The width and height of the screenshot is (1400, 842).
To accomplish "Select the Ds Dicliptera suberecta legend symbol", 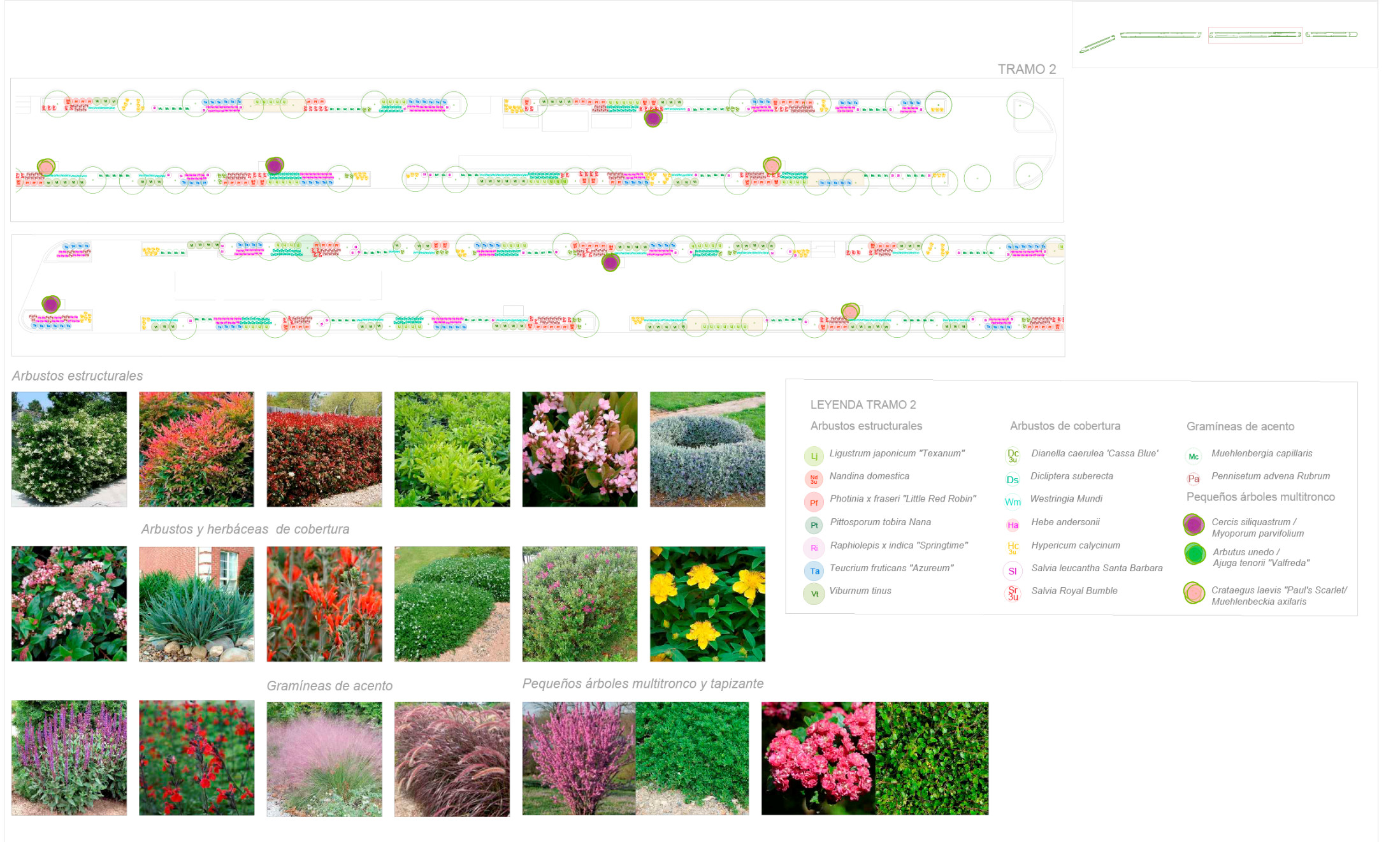I will coord(1012,479).
